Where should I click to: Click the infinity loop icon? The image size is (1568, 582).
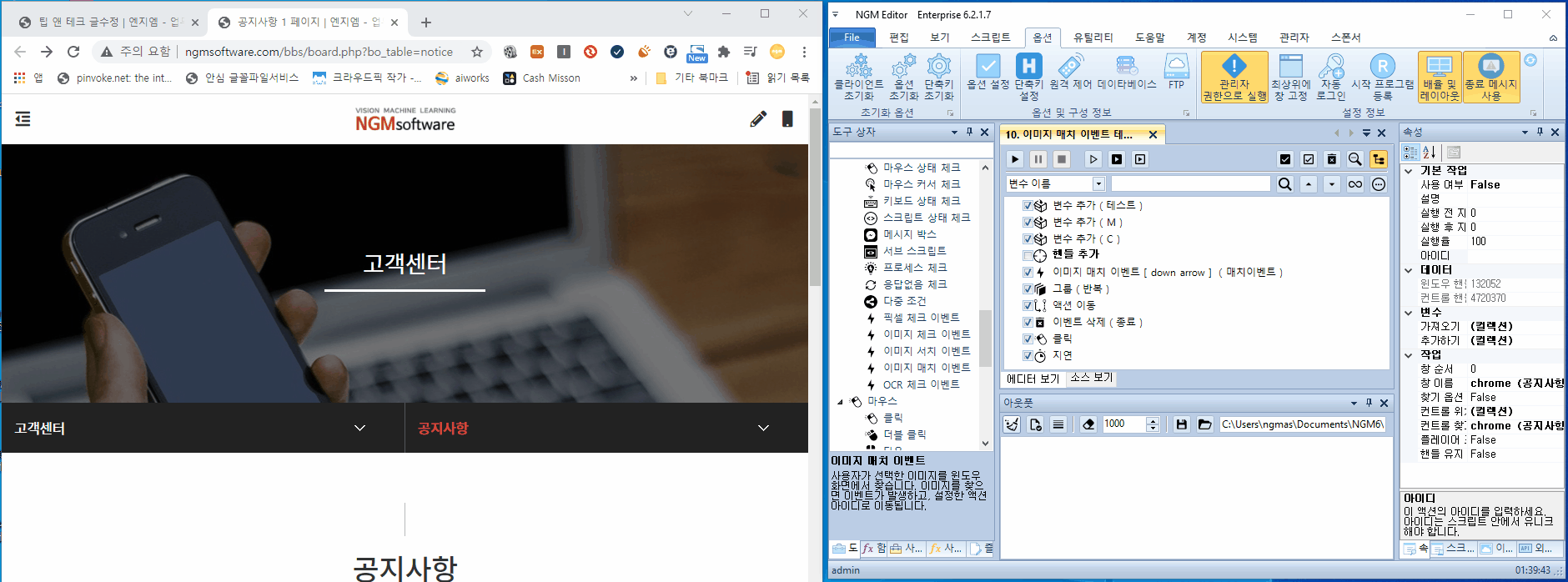[1355, 184]
